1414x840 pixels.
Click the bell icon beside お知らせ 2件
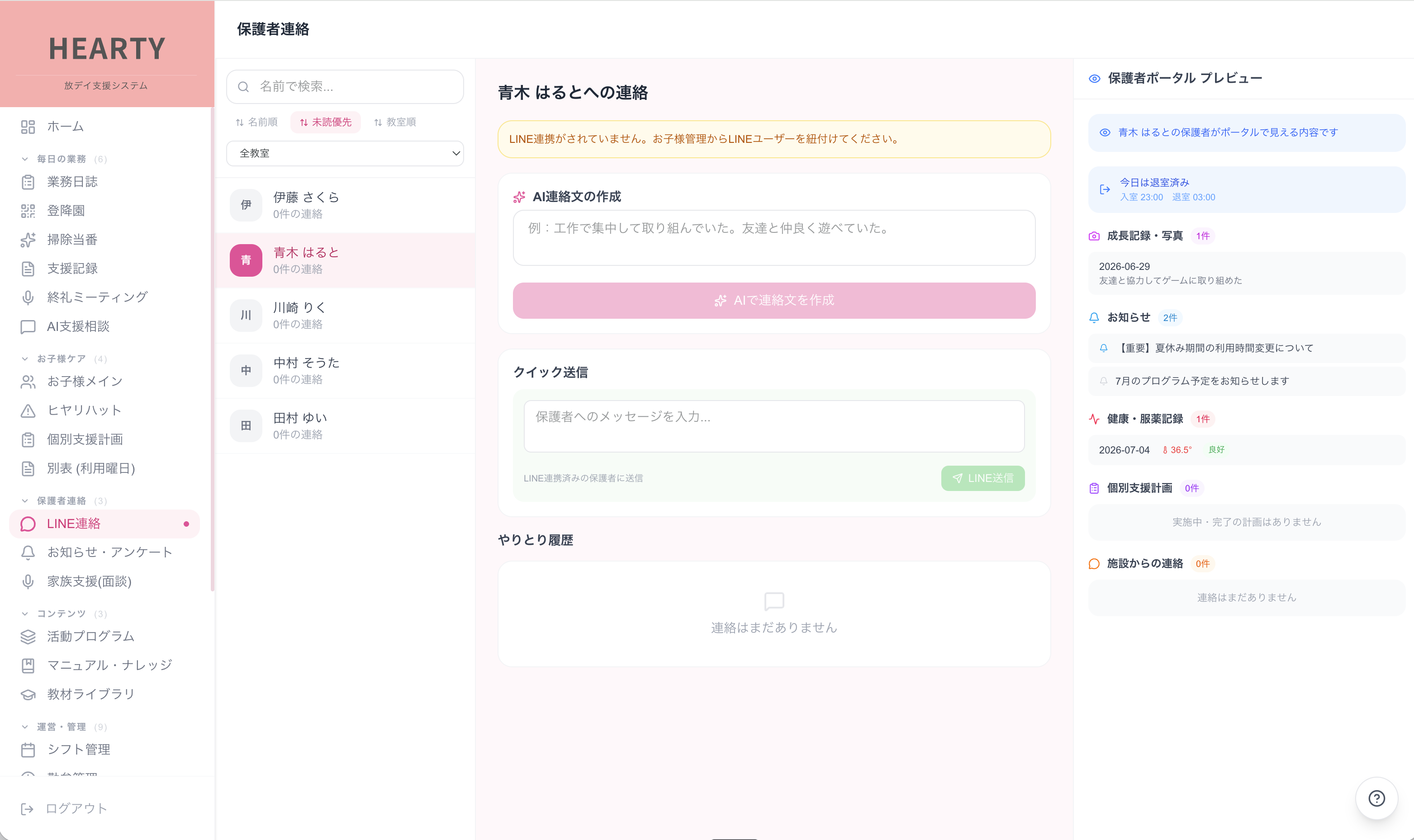tap(1093, 317)
